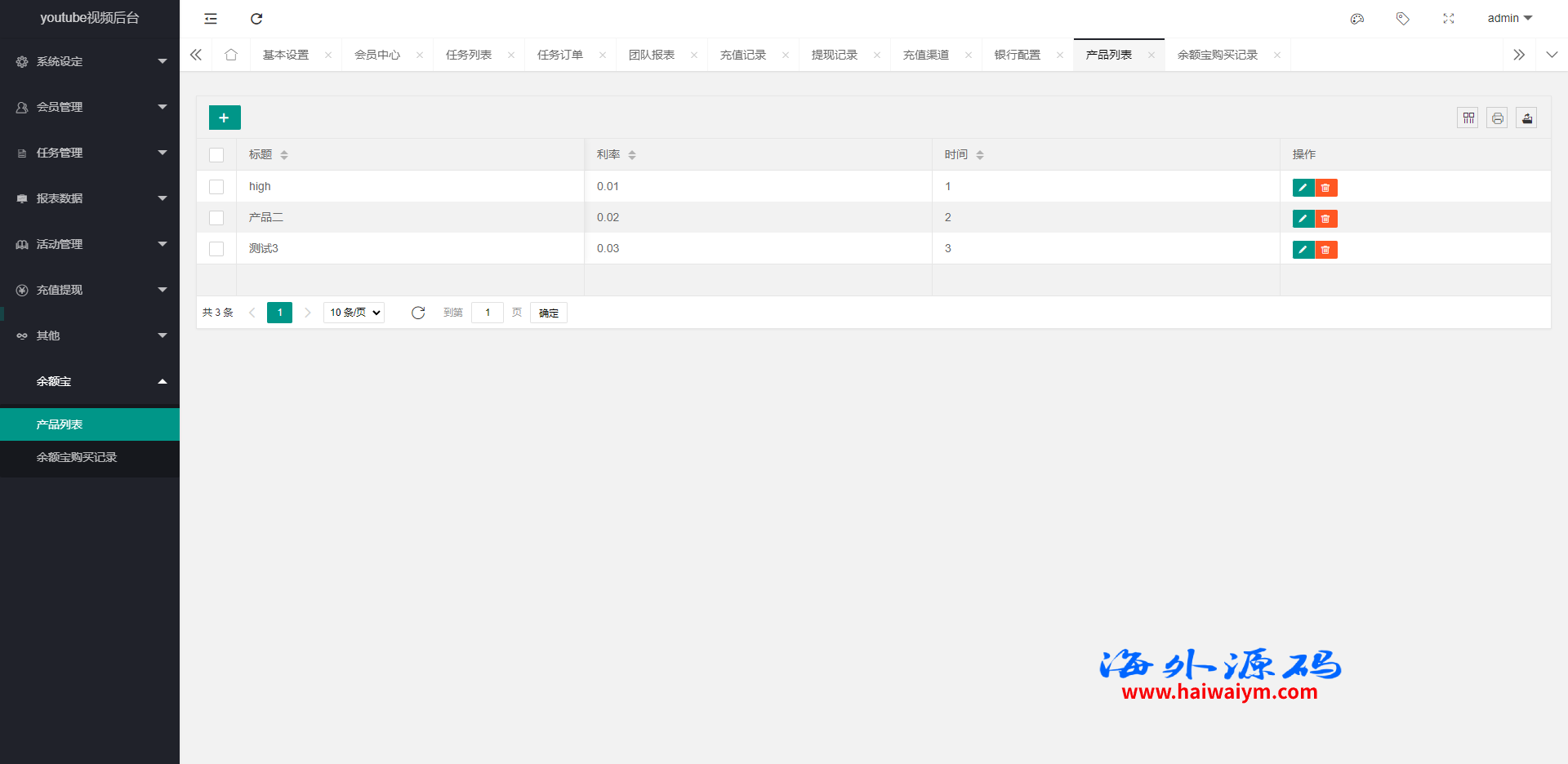
Task: Select the '产品二' row checkbox
Action: coord(216,218)
